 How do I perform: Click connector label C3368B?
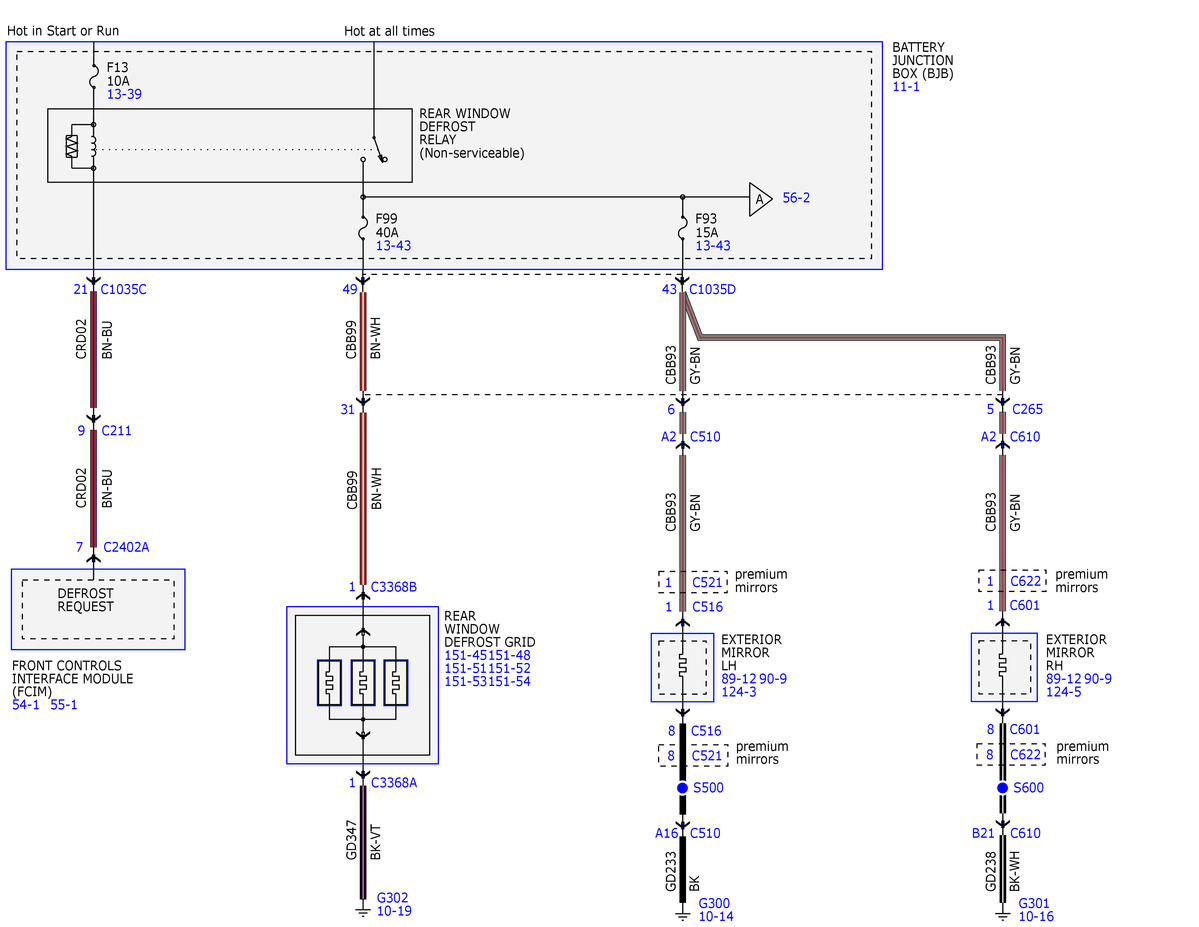394,587
